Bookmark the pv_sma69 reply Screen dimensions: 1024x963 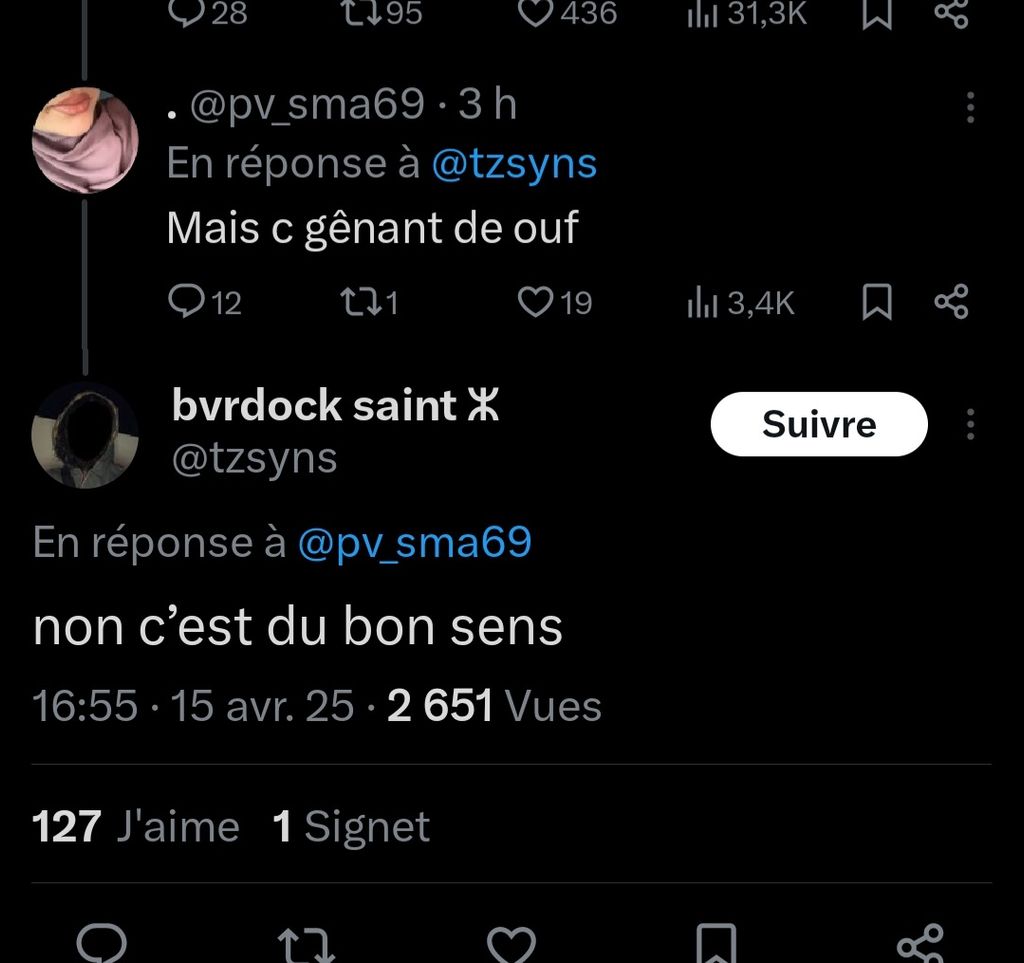(876, 302)
